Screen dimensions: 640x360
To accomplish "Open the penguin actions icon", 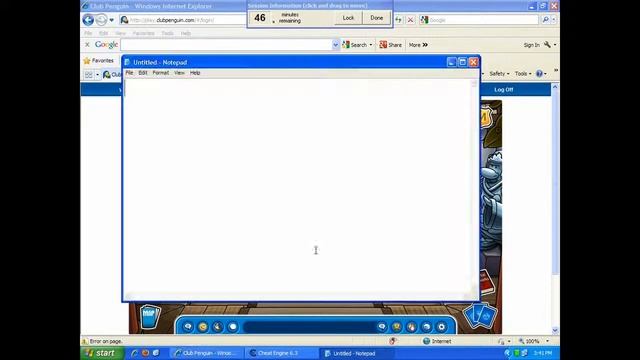I will [218, 327].
